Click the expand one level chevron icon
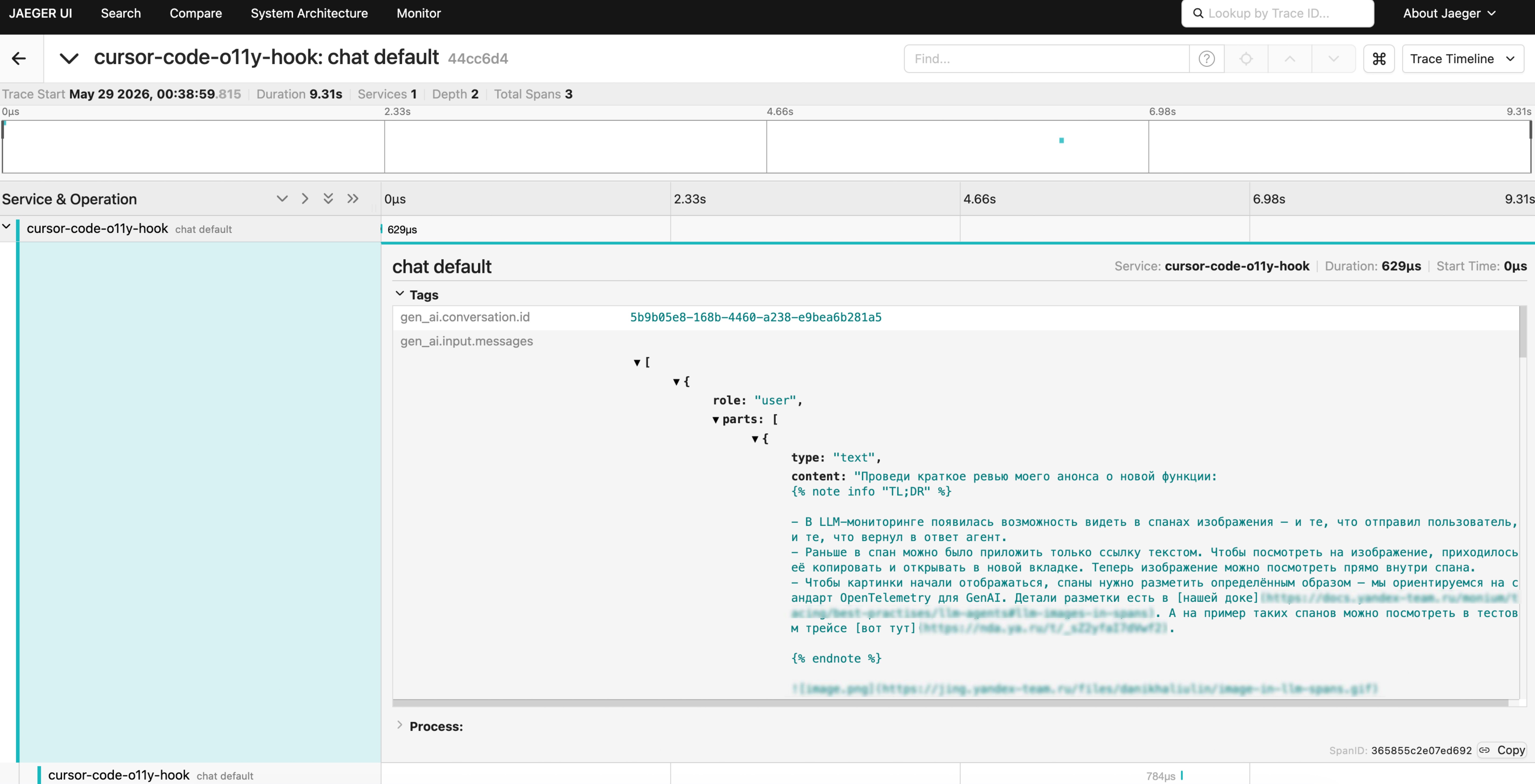This screenshot has width=1535, height=784. pos(282,198)
